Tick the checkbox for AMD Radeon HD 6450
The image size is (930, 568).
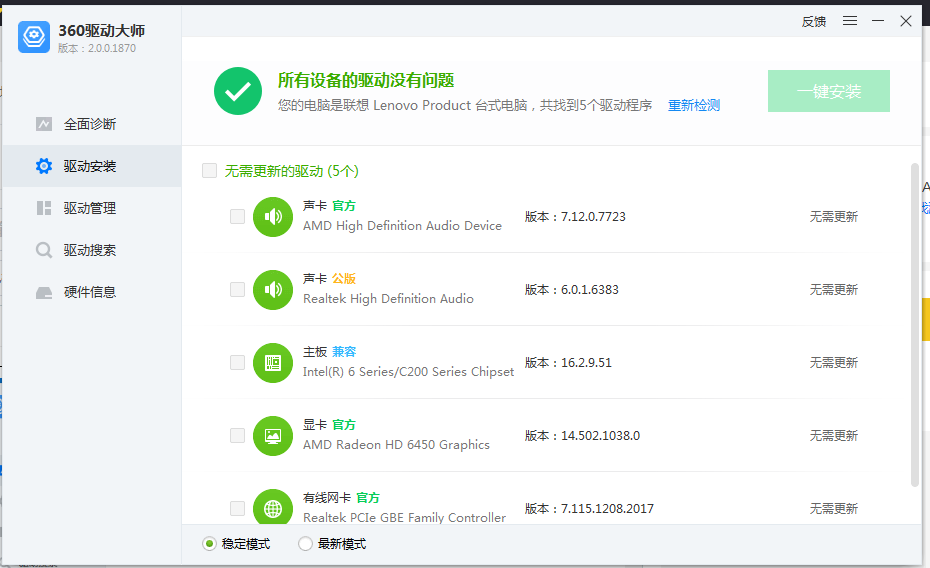237,435
